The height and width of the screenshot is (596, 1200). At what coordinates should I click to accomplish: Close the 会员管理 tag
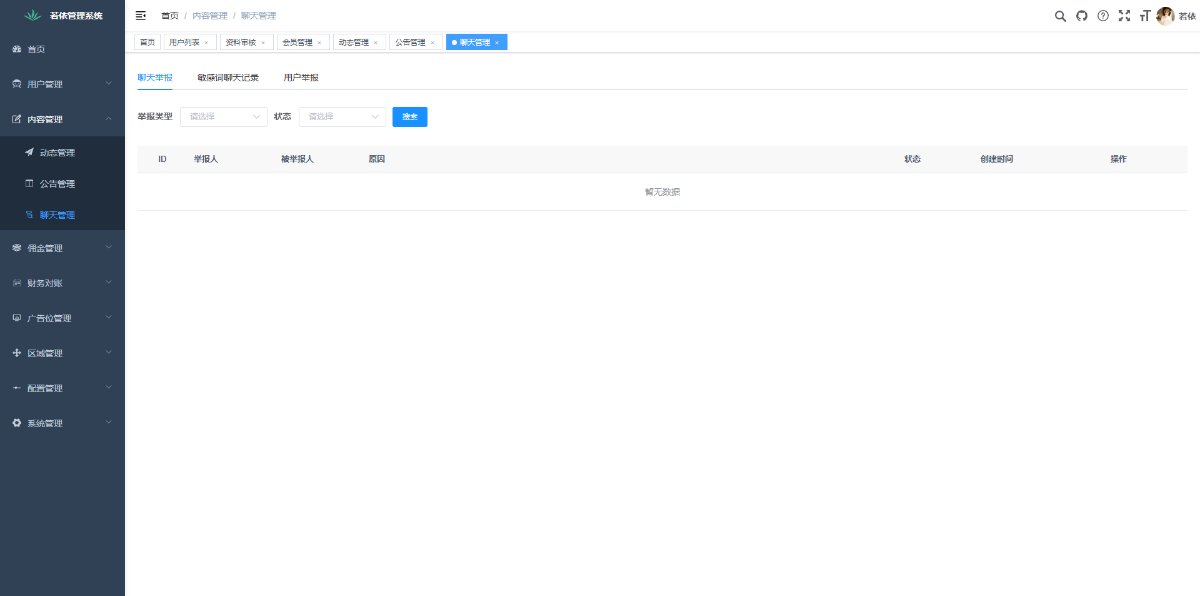click(x=319, y=43)
